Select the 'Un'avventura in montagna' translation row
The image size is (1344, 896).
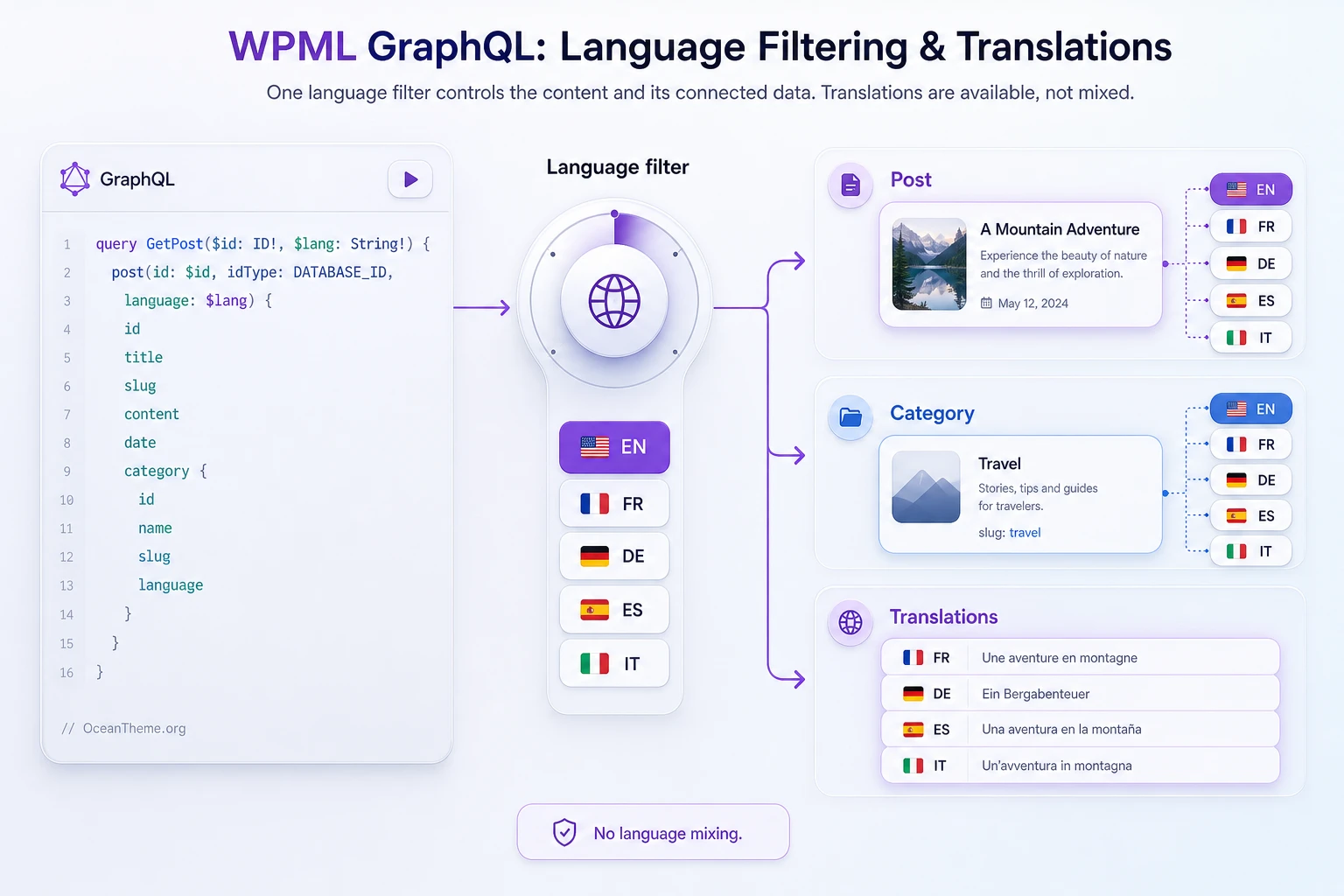tap(1081, 766)
